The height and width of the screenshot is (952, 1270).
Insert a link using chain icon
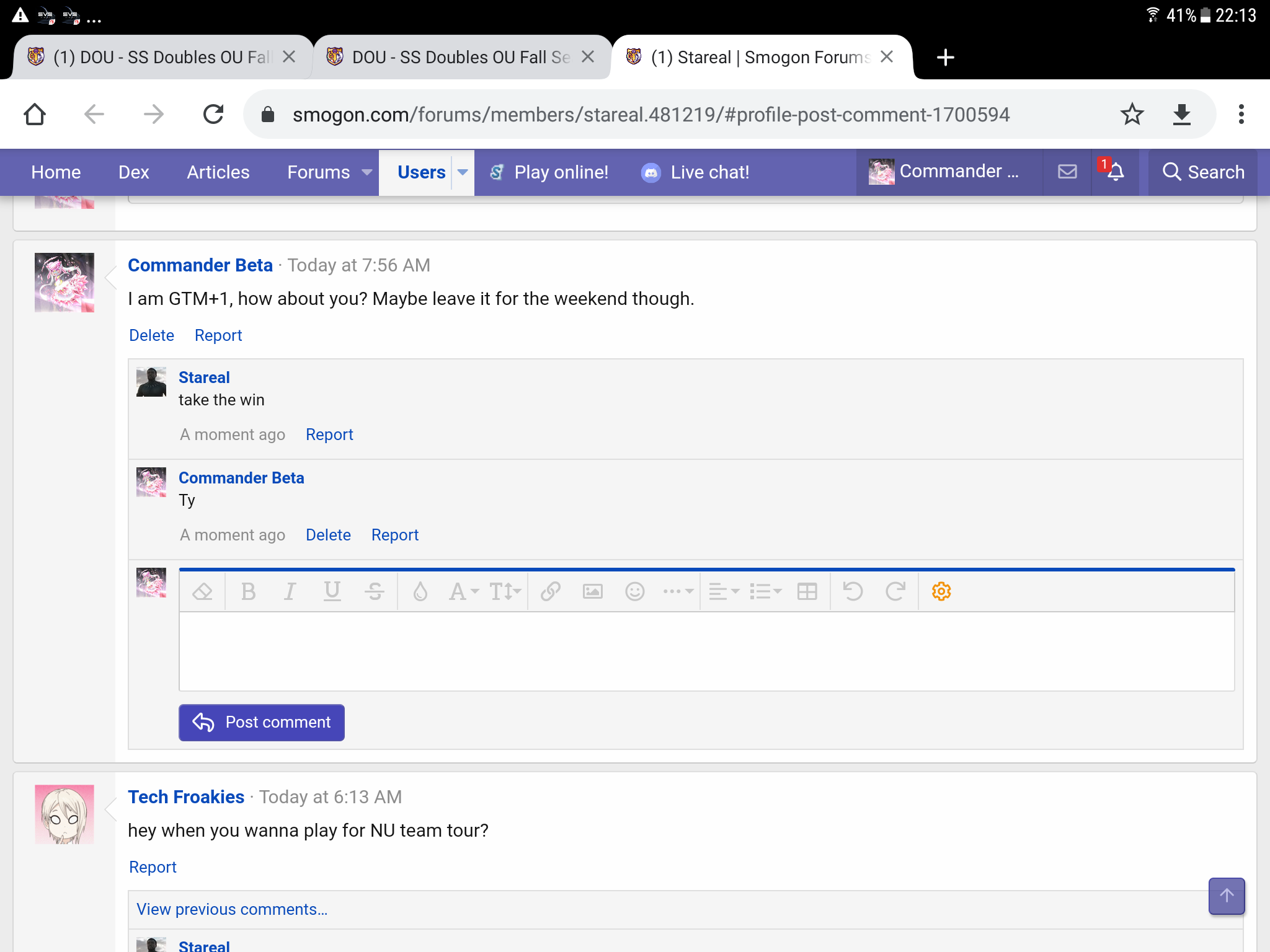[551, 592]
